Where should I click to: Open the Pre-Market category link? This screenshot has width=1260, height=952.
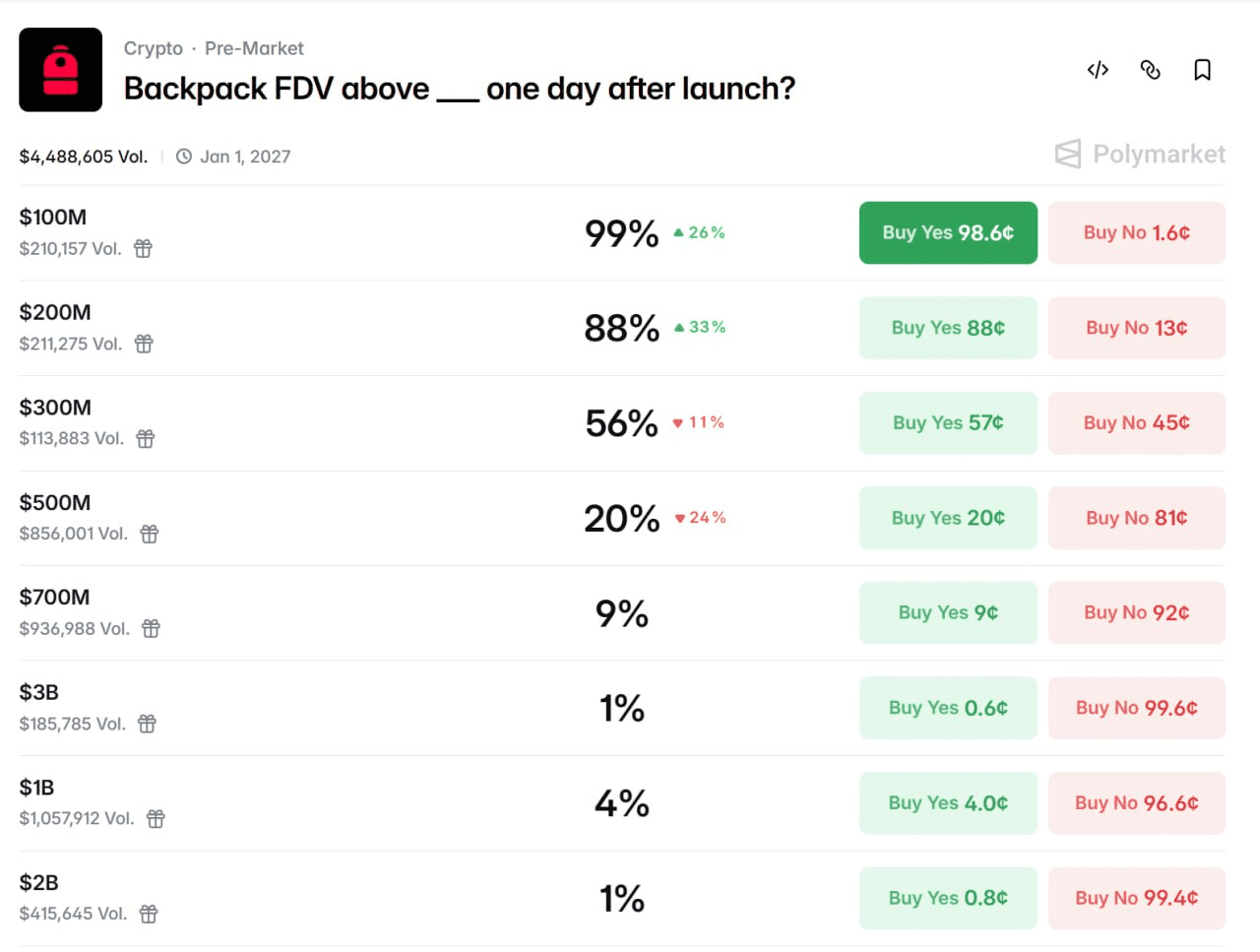254,48
